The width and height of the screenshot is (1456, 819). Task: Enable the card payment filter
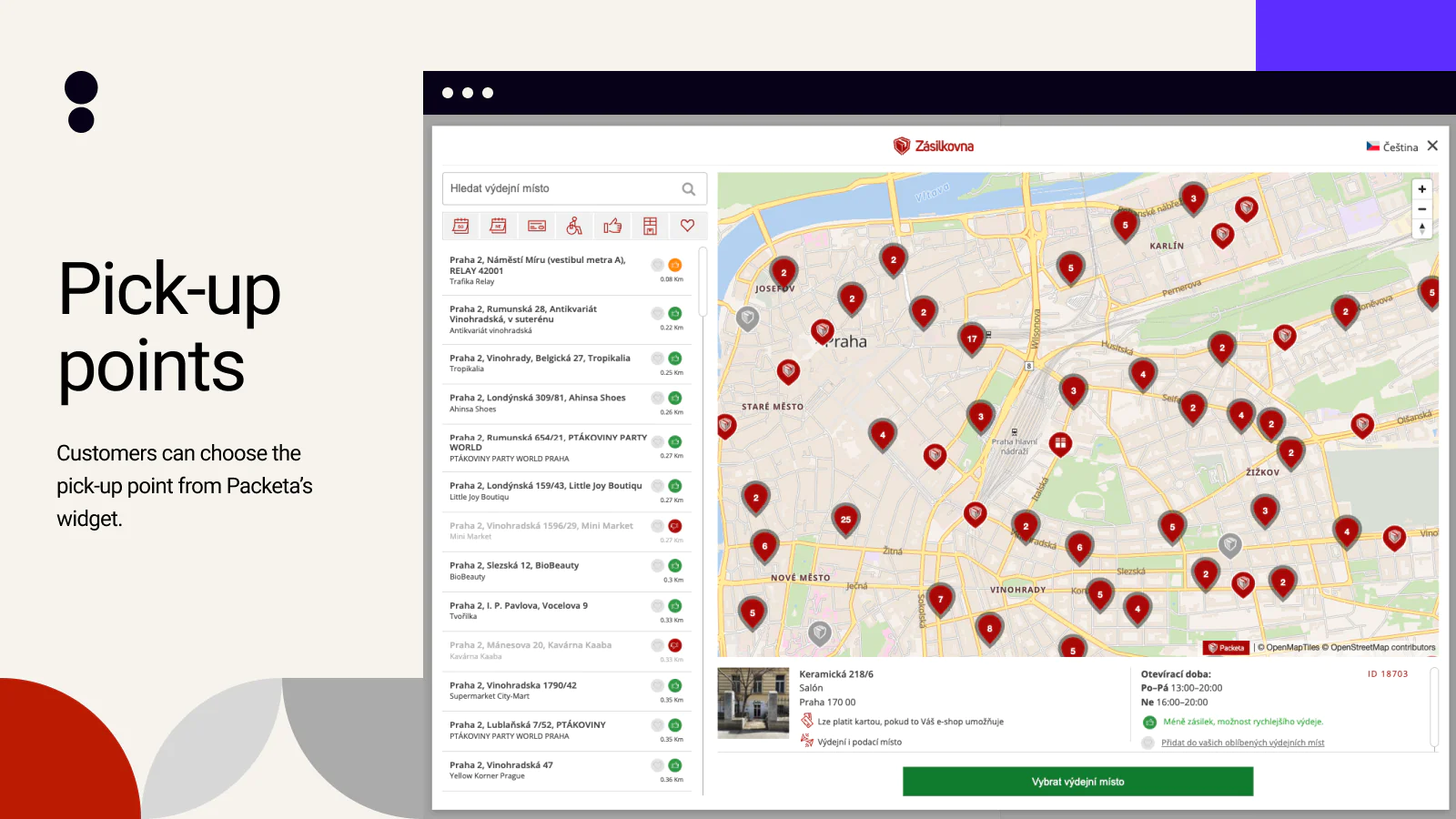coord(537,226)
